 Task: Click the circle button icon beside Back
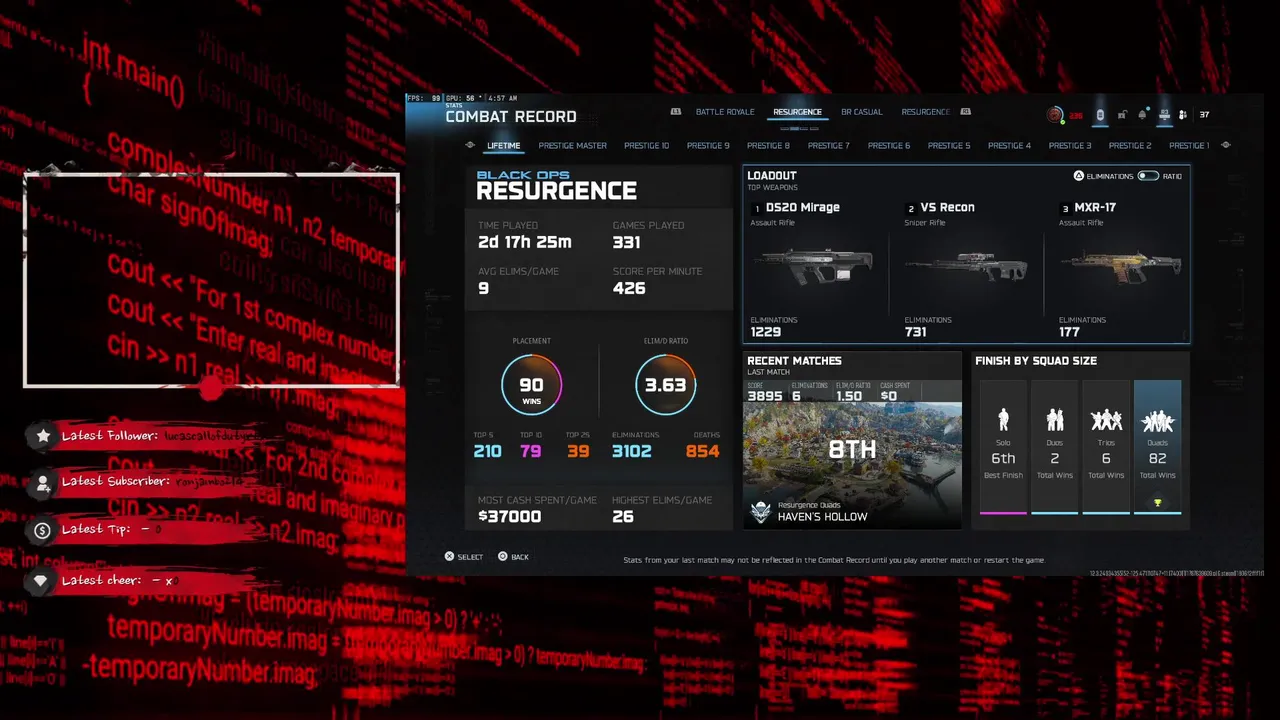[x=502, y=556]
